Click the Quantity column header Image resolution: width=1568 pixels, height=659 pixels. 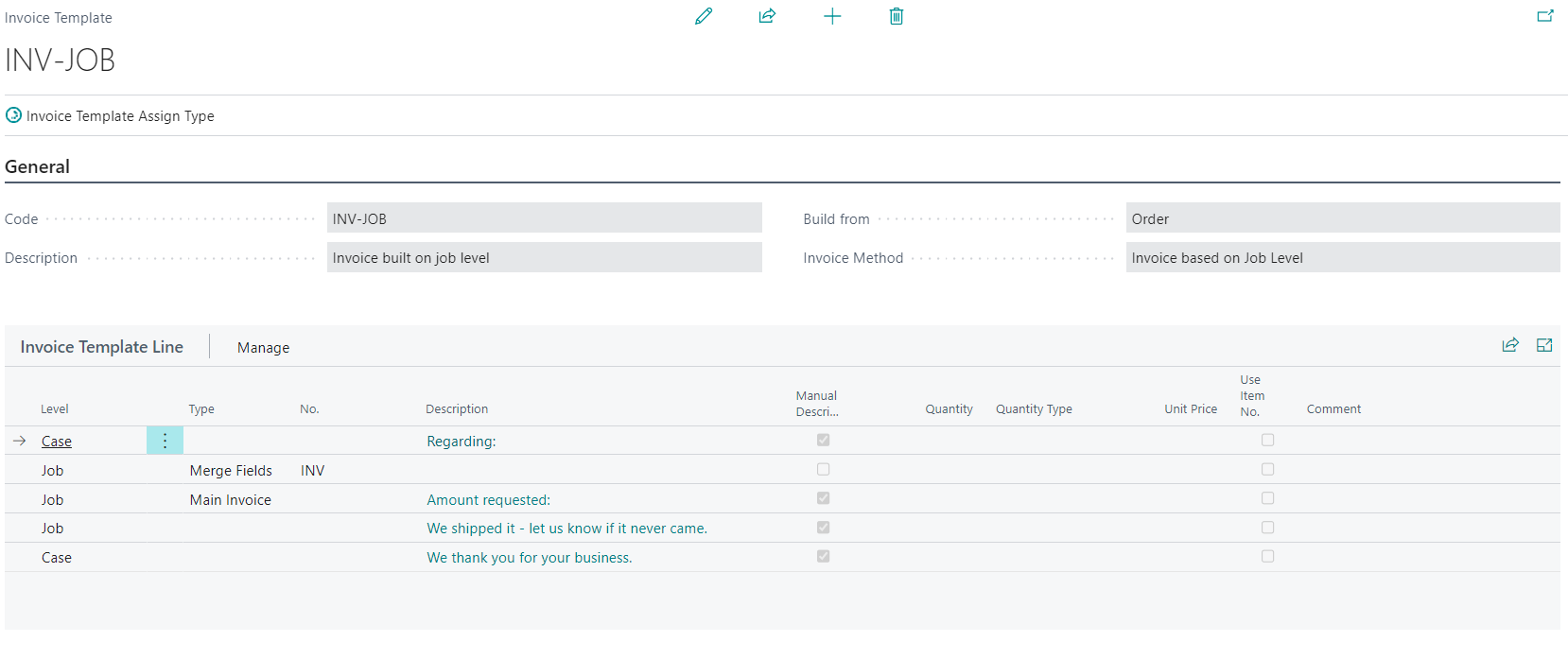pyautogui.click(x=949, y=409)
